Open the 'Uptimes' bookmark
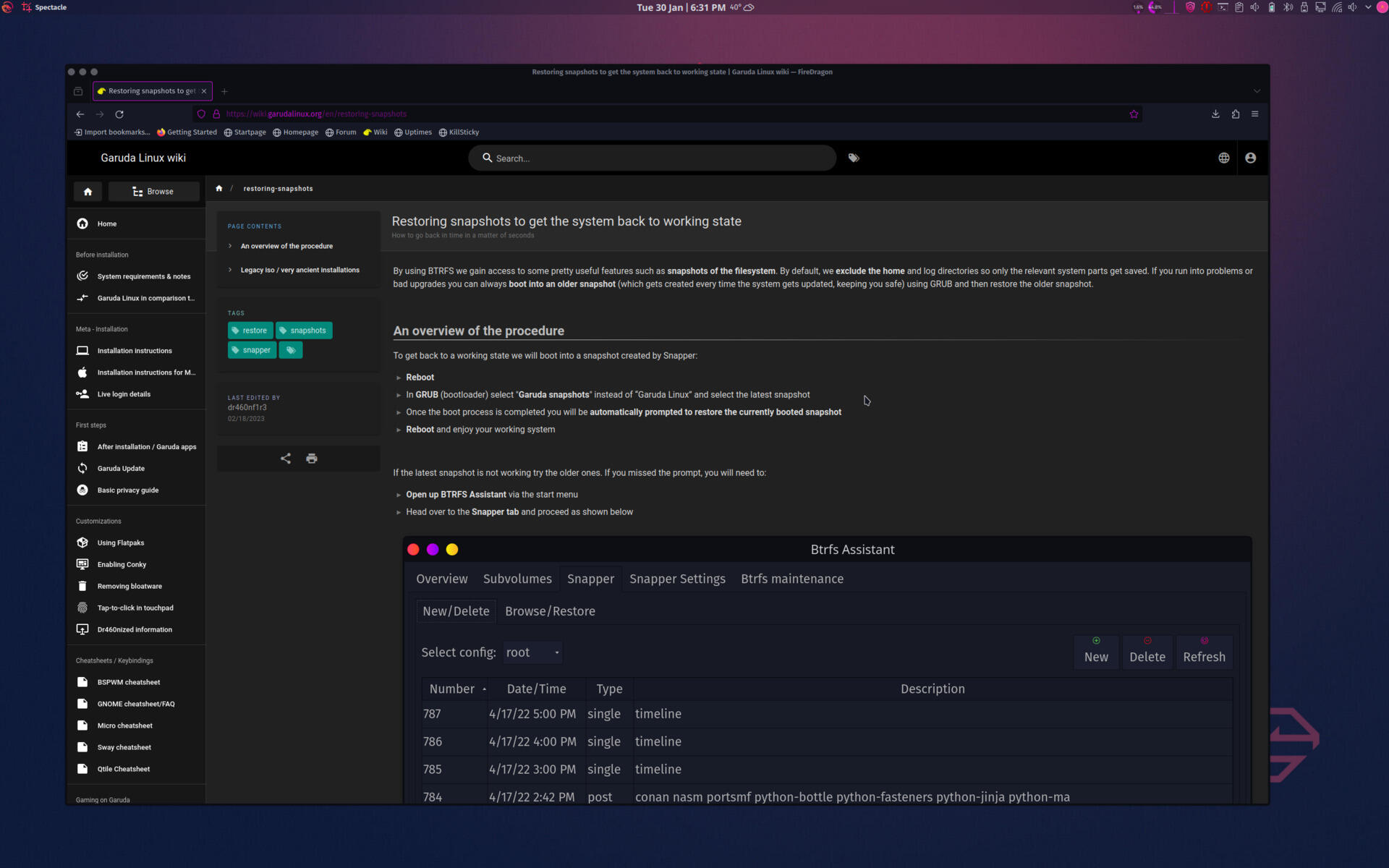The height and width of the screenshot is (868, 1389). point(413,132)
